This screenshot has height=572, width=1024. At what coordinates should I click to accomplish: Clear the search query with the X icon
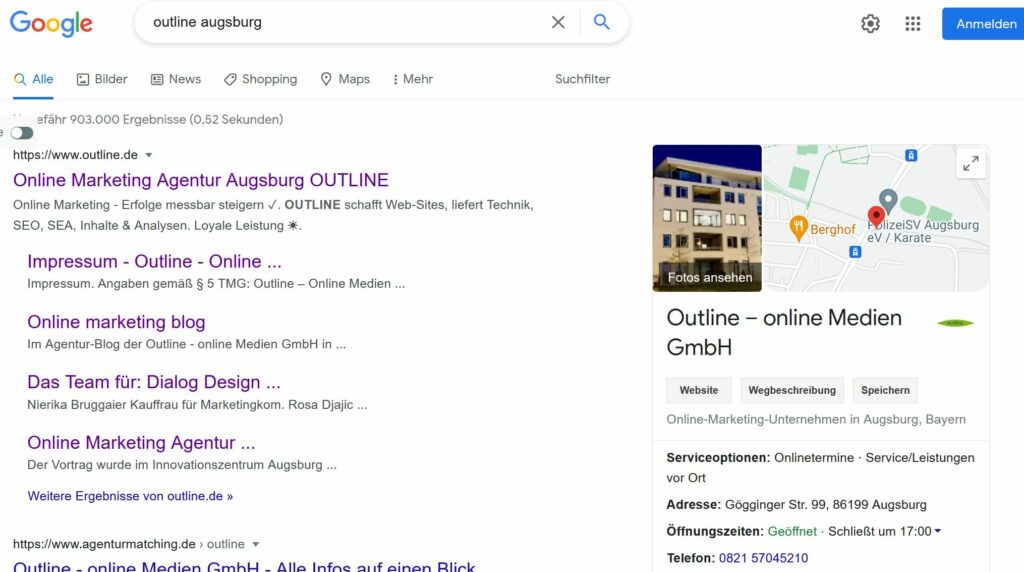(x=558, y=22)
